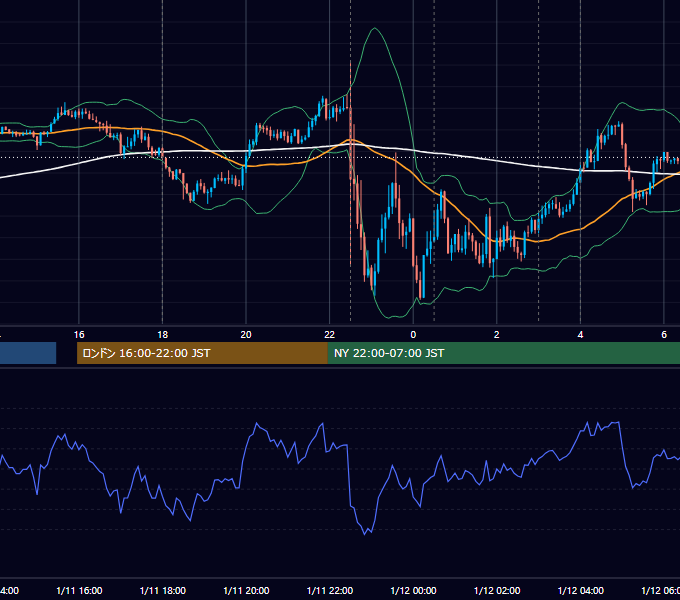
Task: Select the NY 22:00-07:00 JST session bar
Action: tap(503, 353)
